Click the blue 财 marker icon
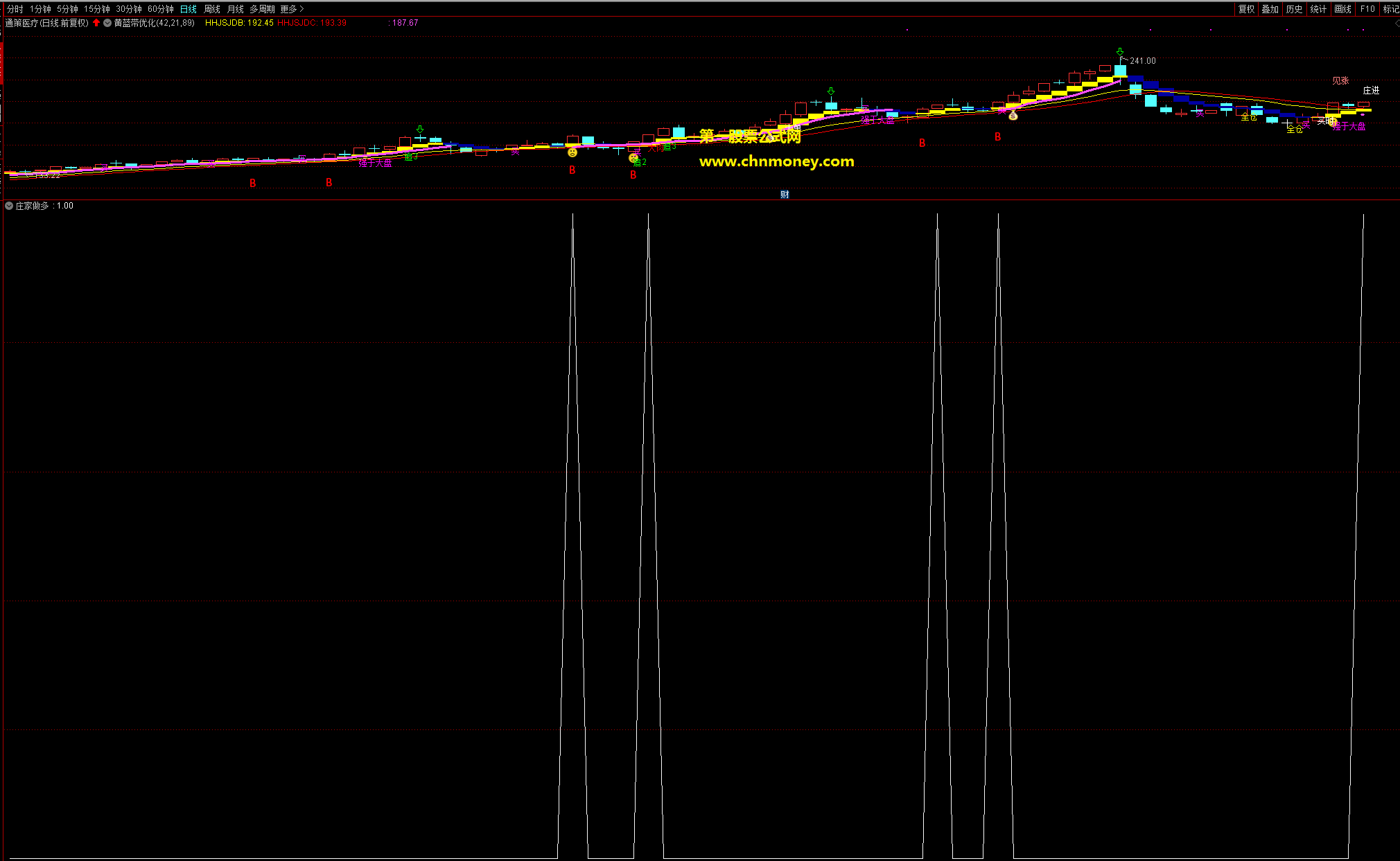1400x861 pixels. 785,195
